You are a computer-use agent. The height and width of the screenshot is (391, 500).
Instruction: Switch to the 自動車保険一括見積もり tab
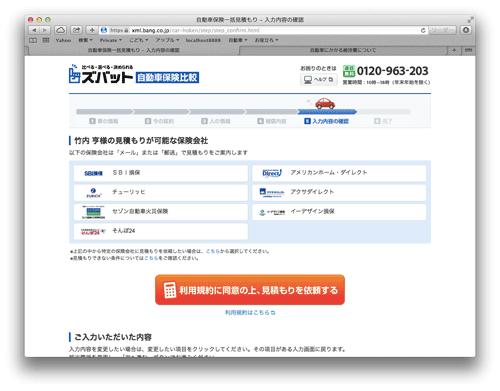click(x=134, y=50)
